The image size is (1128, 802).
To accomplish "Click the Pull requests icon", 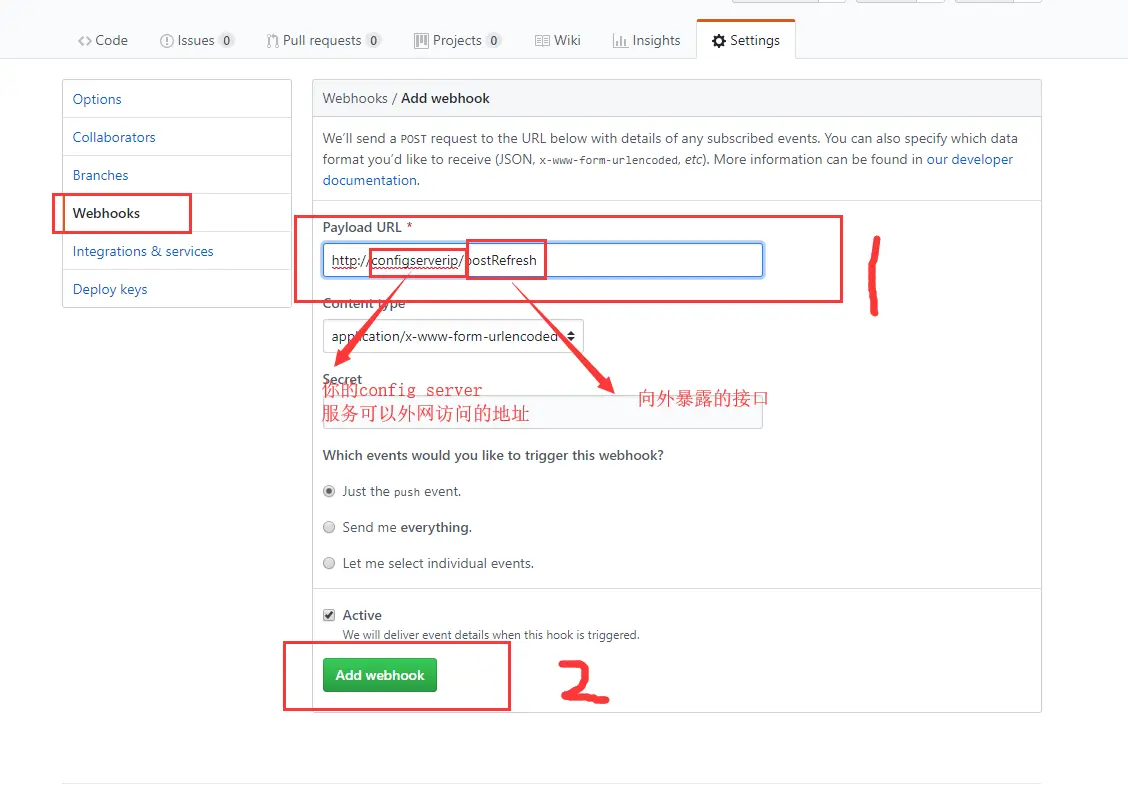I will point(272,41).
